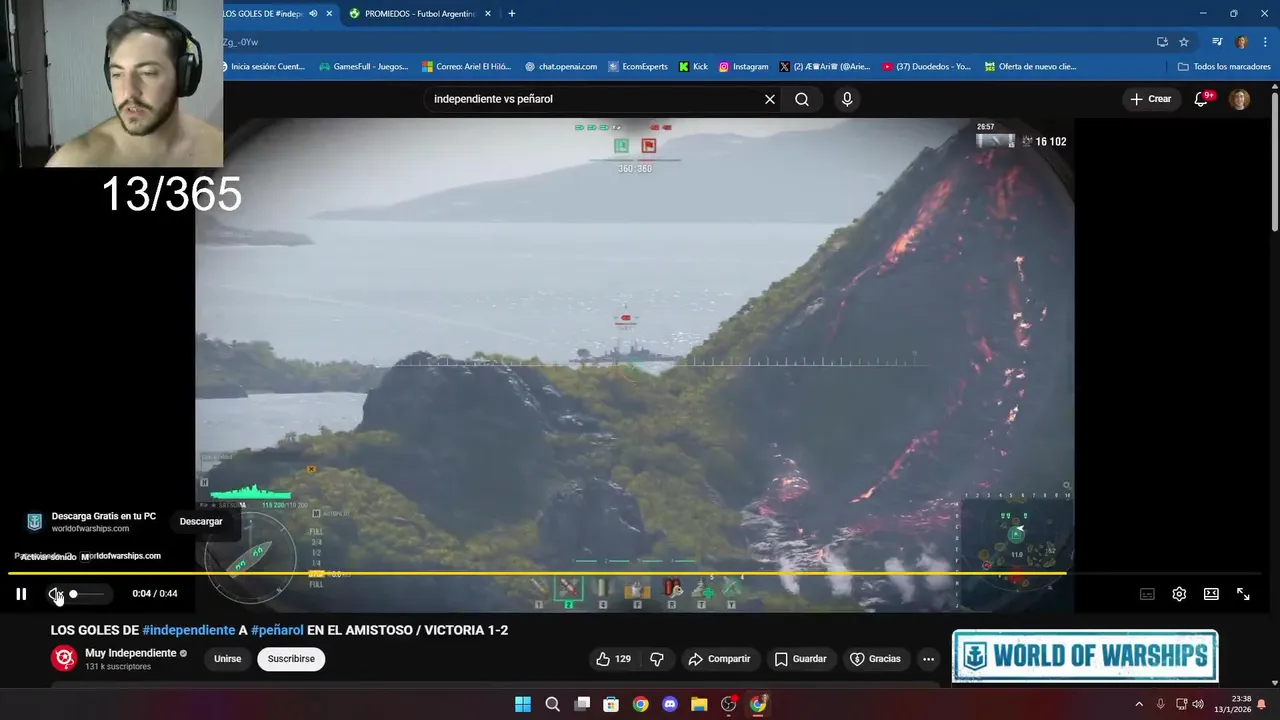The width and height of the screenshot is (1280, 720).
Task: Send Gracias super thanks
Action: pyautogui.click(x=875, y=659)
